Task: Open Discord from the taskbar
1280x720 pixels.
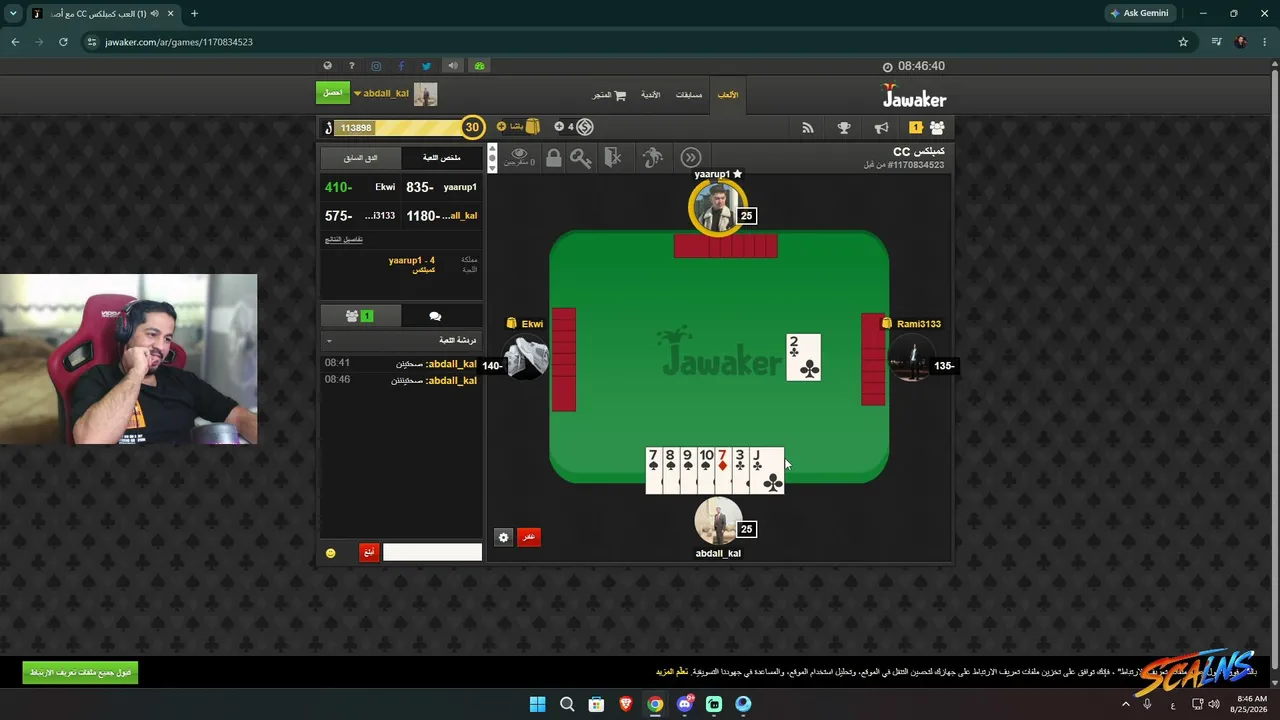Action: (684, 704)
